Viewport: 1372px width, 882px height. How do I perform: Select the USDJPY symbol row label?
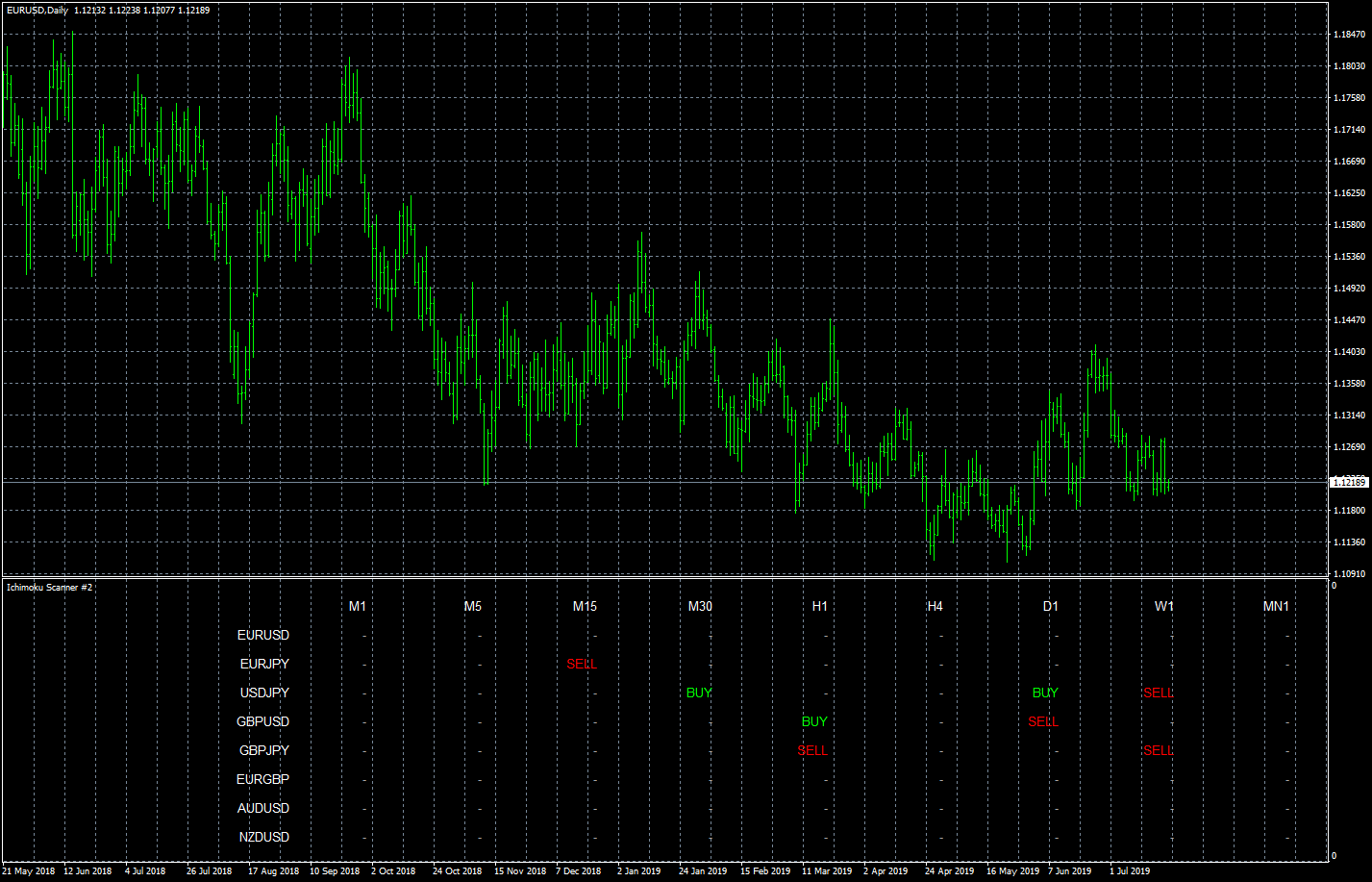[264, 693]
